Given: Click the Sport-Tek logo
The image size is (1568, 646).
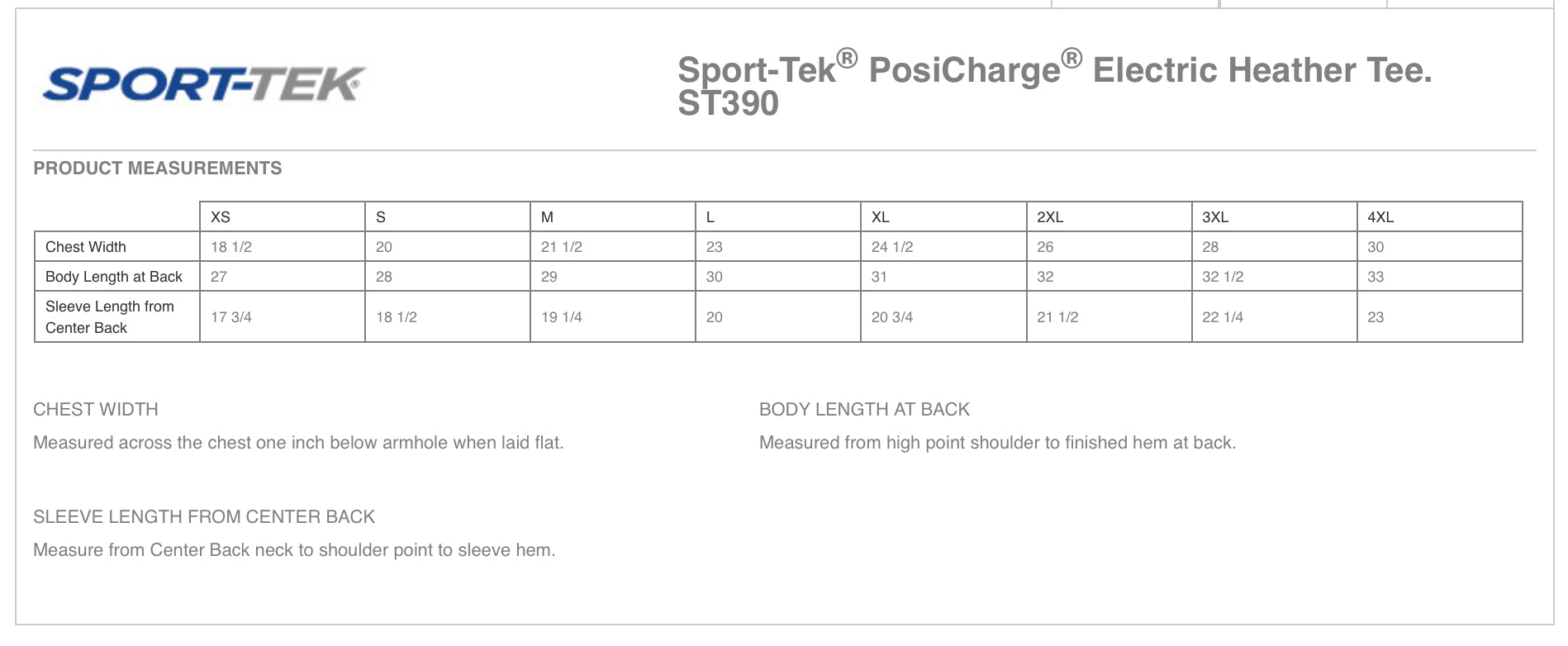Looking at the screenshot, I should (203, 84).
